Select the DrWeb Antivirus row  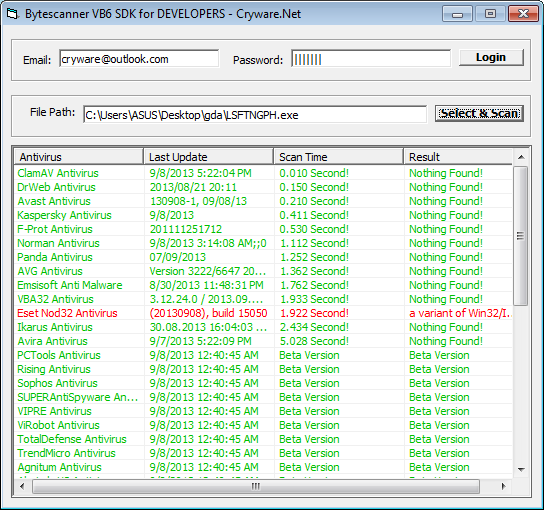(263, 187)
